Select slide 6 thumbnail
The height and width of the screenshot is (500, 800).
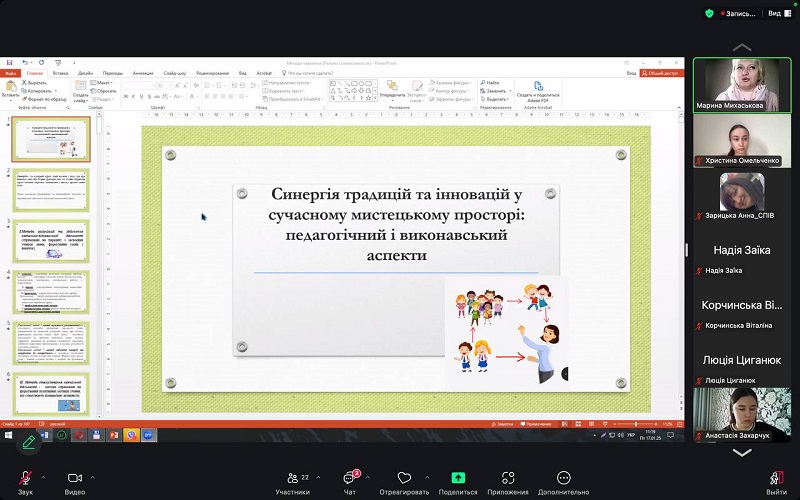point(51,393)
